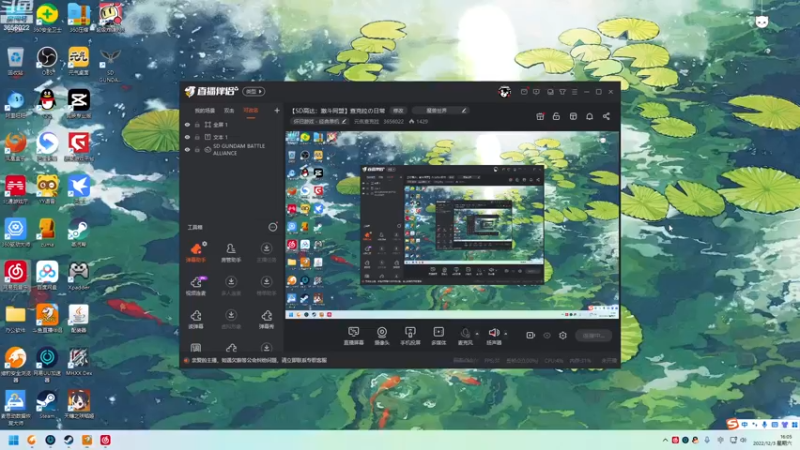Image resolution: width=800 pixels, height=450 pixels.
Task: Open streamer avatar profile in title bar
Action: pos(505,92)
